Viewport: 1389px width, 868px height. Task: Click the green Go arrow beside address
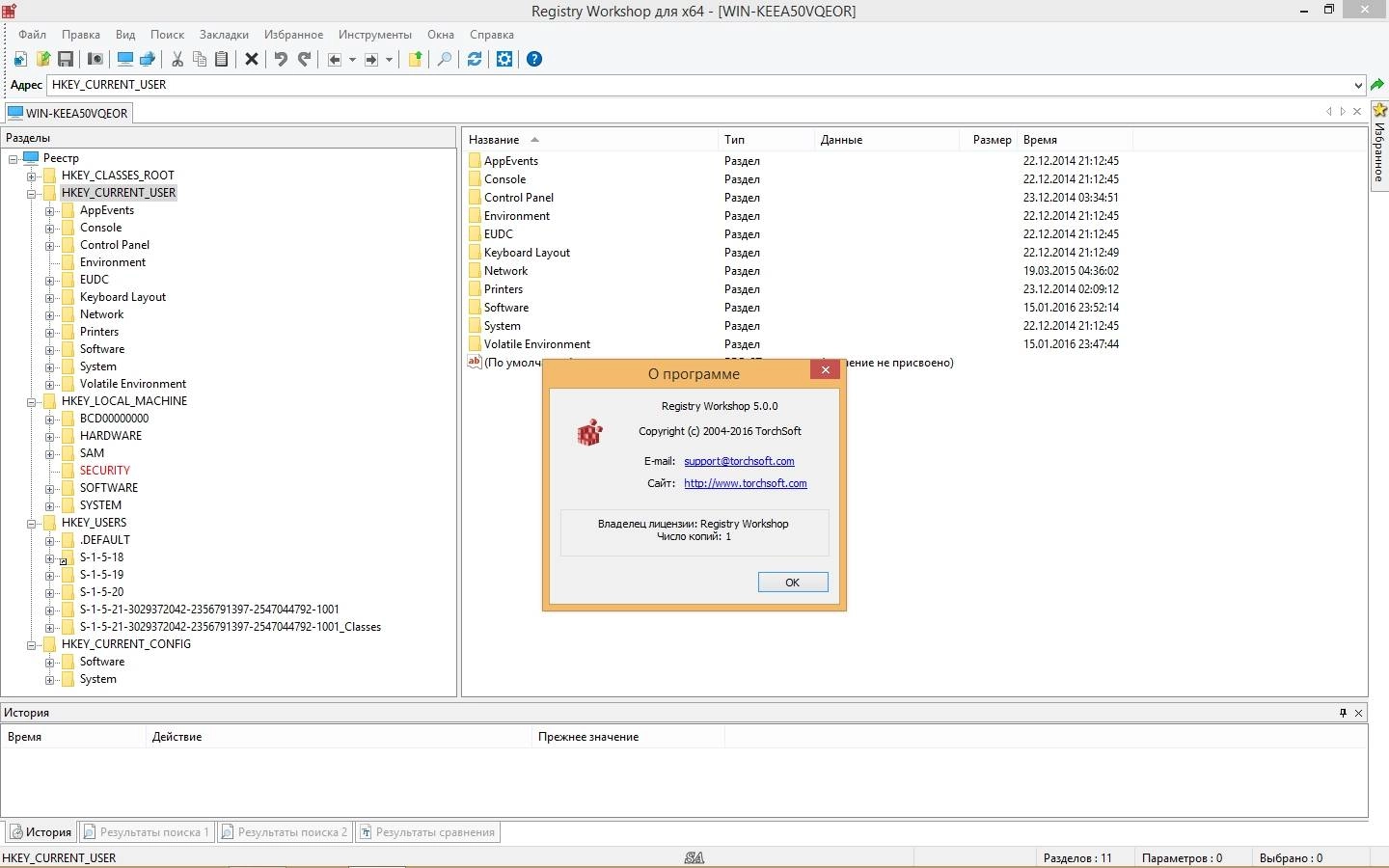tap(1377, 85)
